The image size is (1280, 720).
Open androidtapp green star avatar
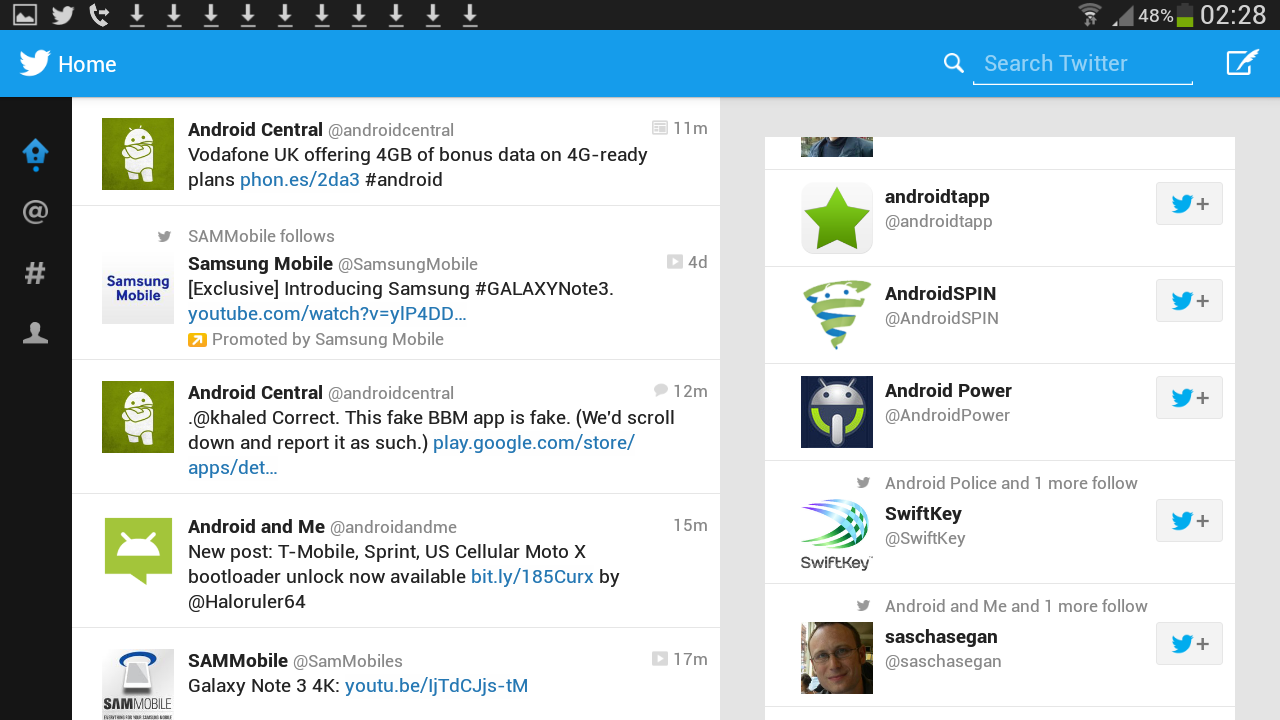[x=837, y=218]
